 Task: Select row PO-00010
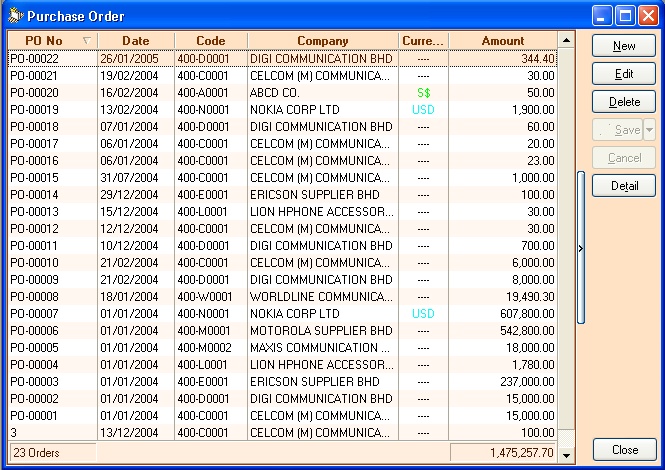pos(282,262)
